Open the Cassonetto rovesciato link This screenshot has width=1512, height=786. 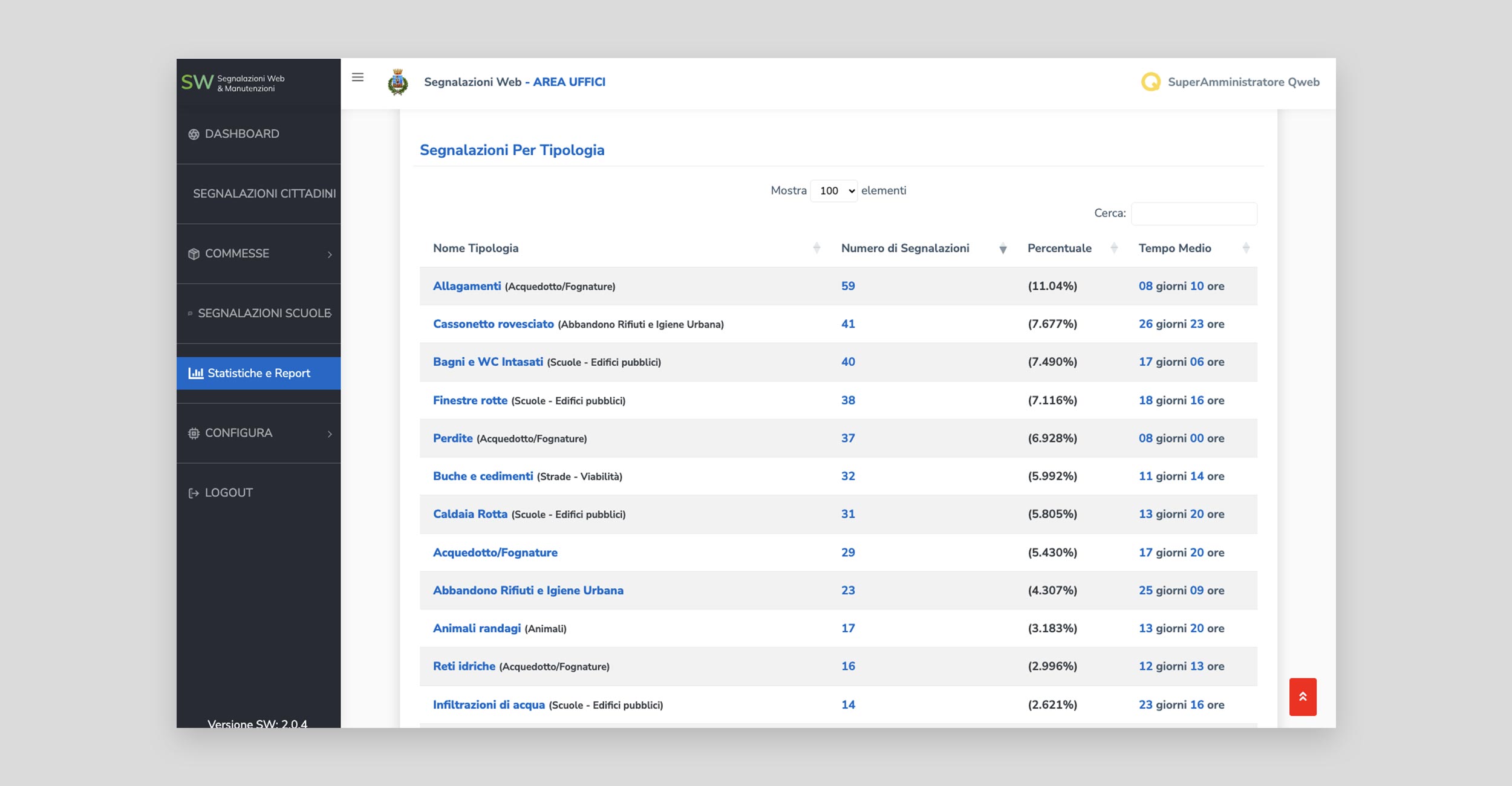(493, 324)
